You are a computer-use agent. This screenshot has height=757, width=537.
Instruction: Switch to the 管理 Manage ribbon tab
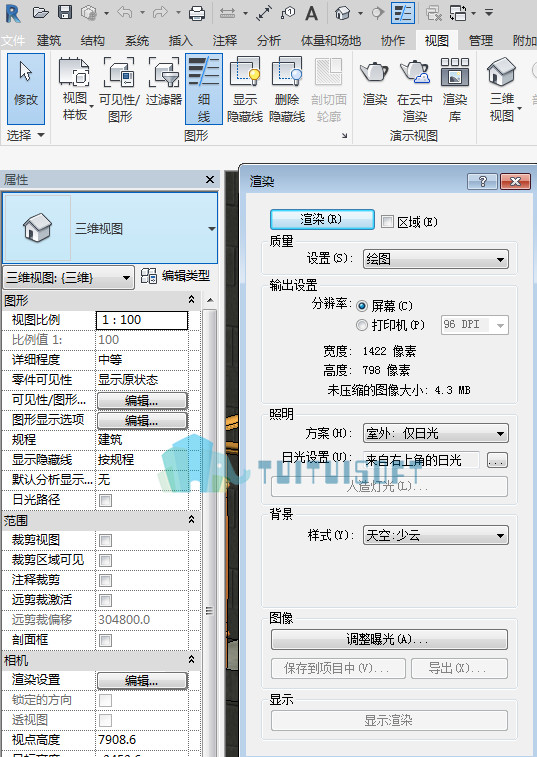click(480, 41)
